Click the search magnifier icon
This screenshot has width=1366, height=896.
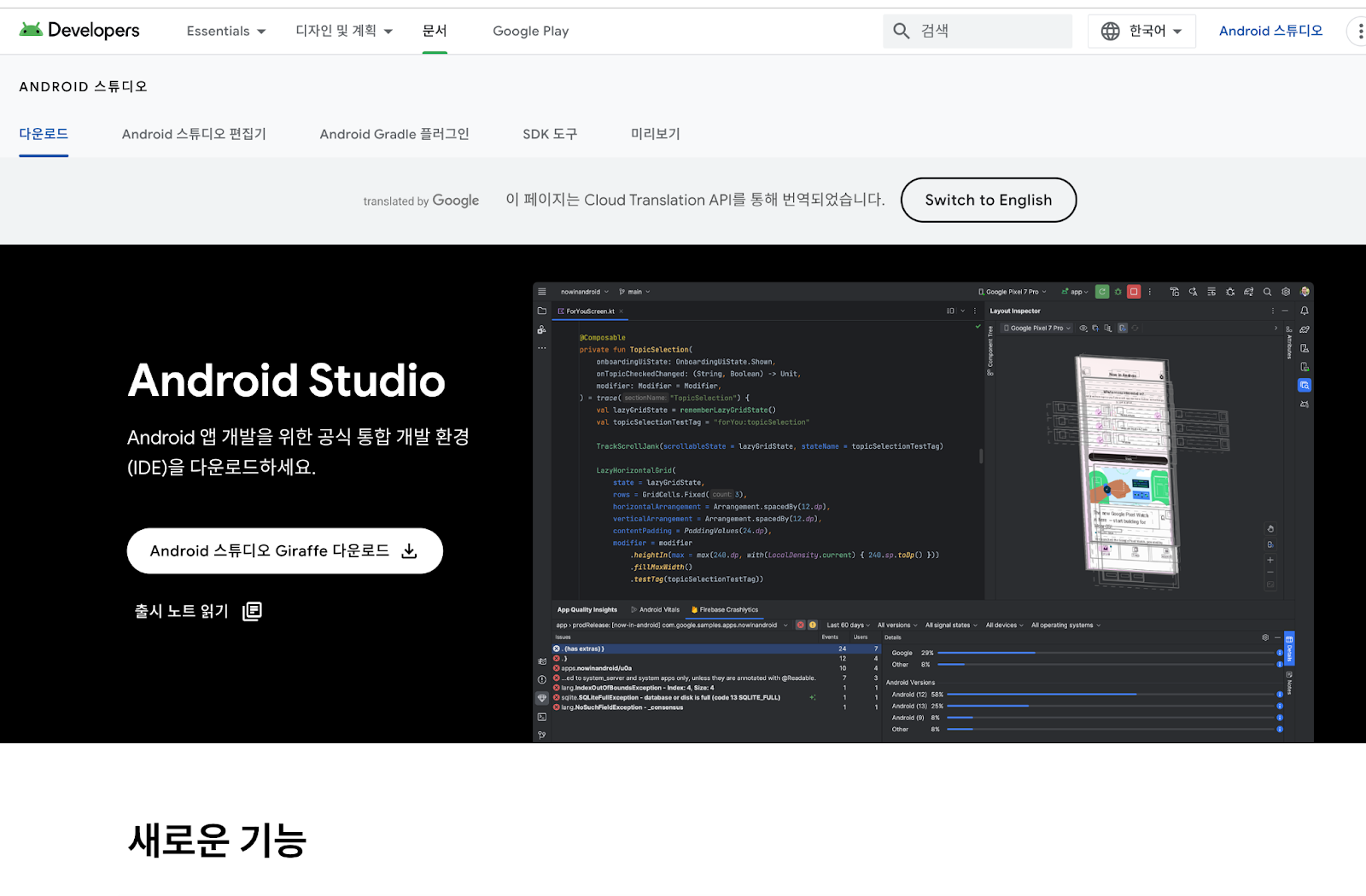click(902, 31)
